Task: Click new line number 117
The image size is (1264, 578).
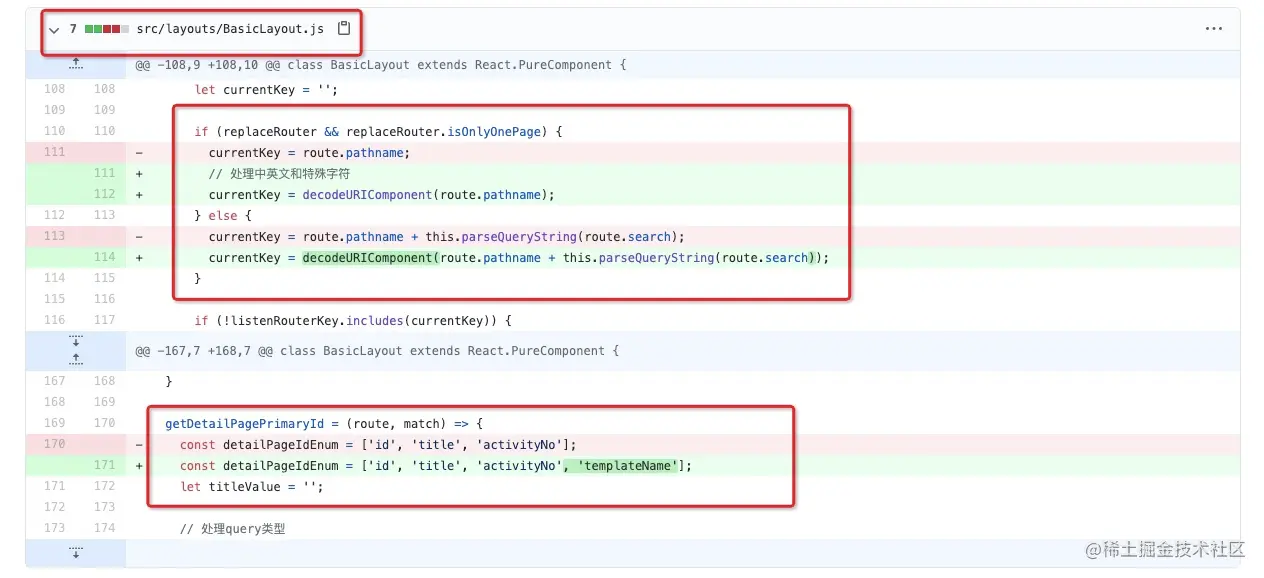Action: click(104, 321)
